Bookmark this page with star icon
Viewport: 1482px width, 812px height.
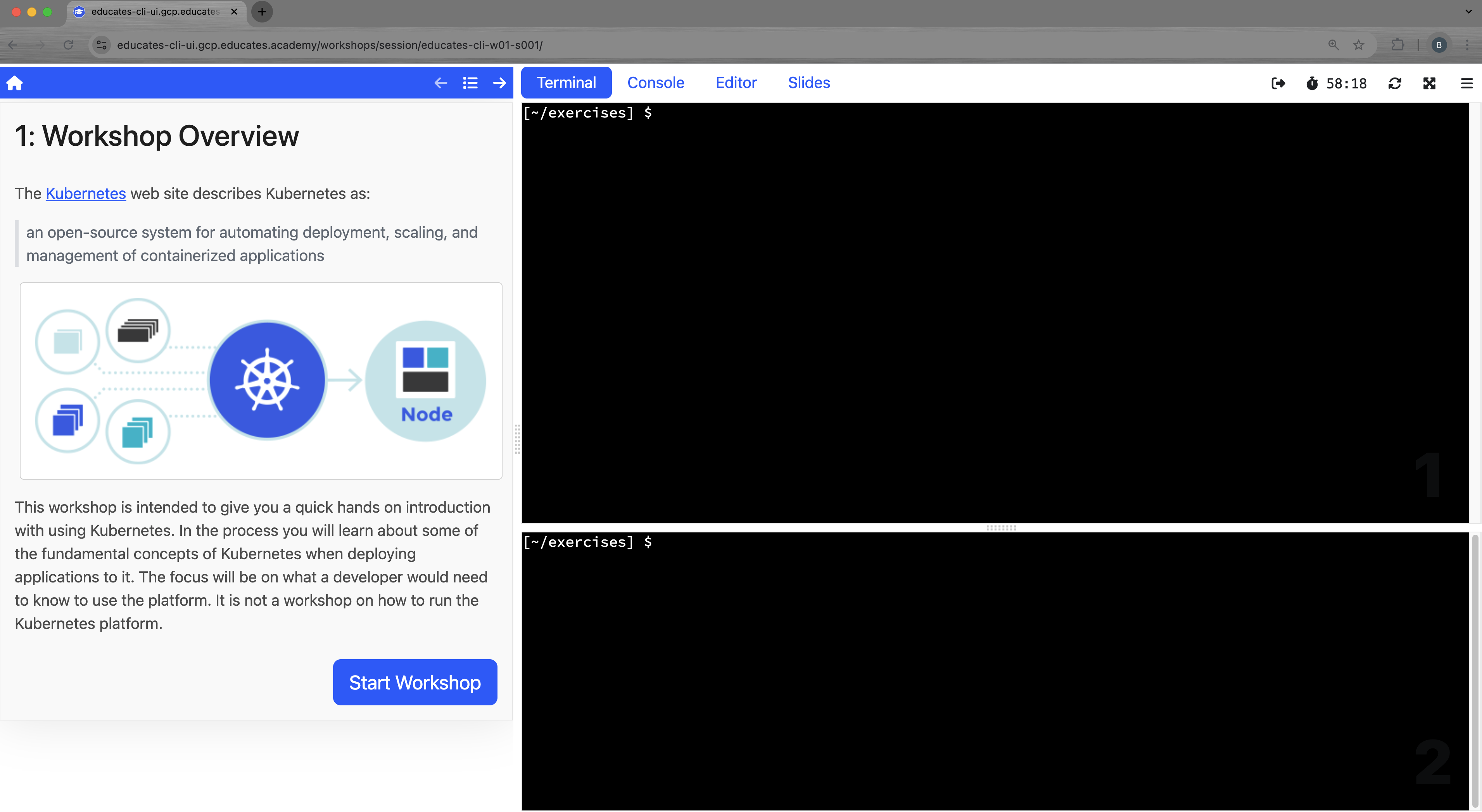1358,45
